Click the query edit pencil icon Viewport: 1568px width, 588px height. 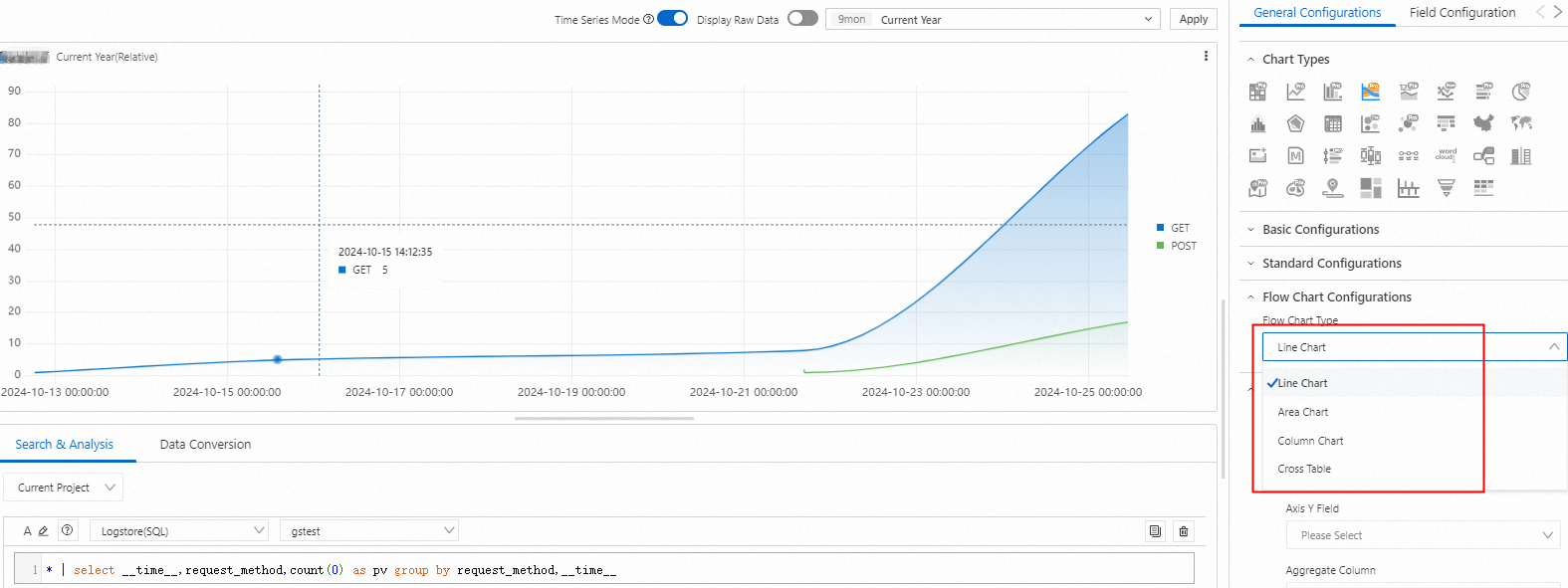(x=44, y=531)
